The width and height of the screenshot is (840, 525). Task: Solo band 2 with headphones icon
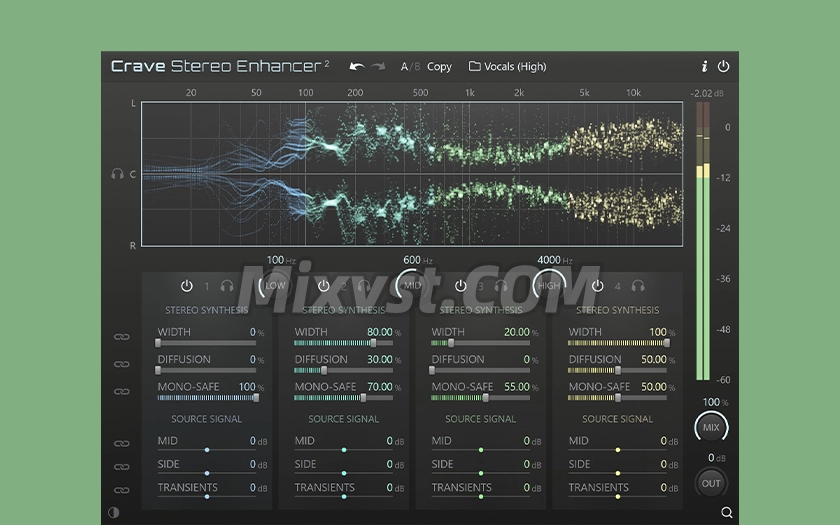(364, 286)
